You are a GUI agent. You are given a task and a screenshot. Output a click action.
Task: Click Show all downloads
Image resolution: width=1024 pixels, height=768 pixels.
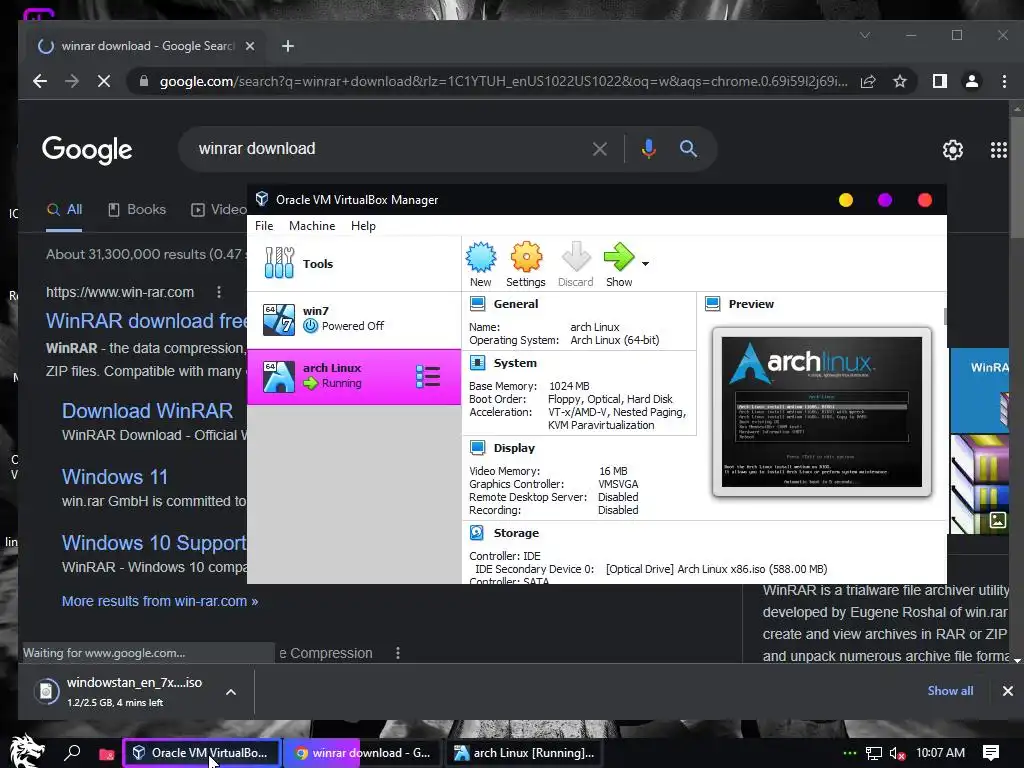[950, 691]
